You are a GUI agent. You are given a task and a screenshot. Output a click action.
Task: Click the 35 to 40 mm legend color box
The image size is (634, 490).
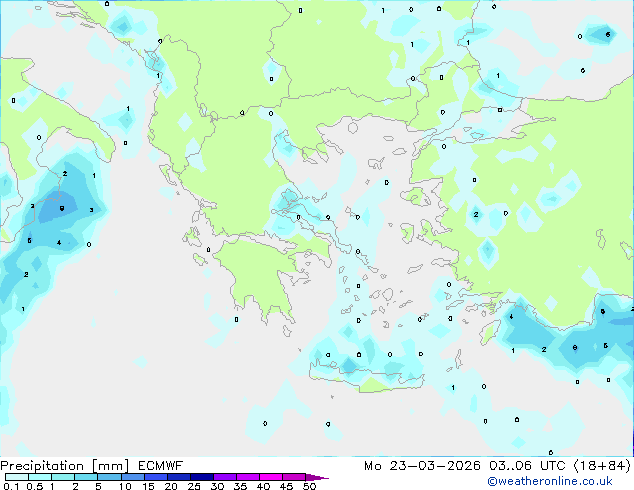247,477
